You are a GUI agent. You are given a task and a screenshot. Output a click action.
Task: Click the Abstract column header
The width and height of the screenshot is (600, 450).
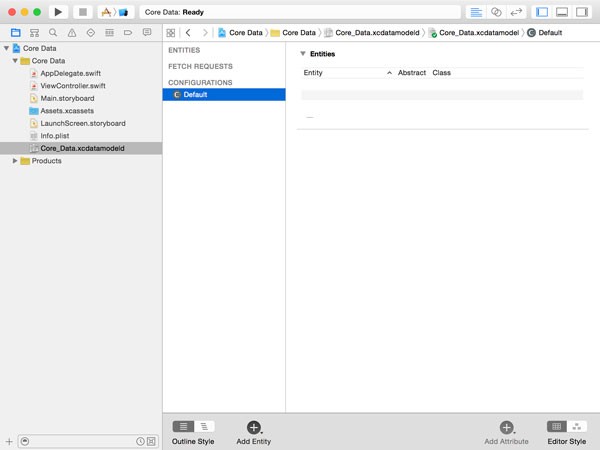click(412, 73)
